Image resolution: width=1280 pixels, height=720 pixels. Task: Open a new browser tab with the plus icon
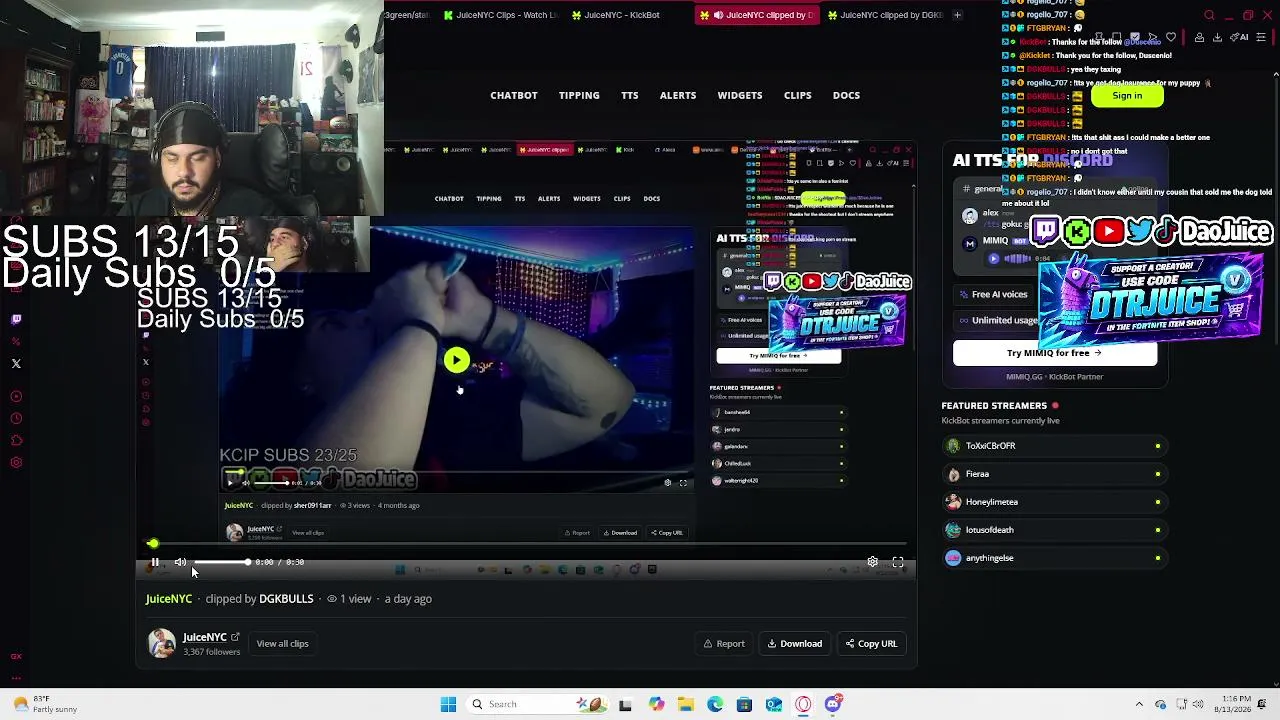pos(957,15)
